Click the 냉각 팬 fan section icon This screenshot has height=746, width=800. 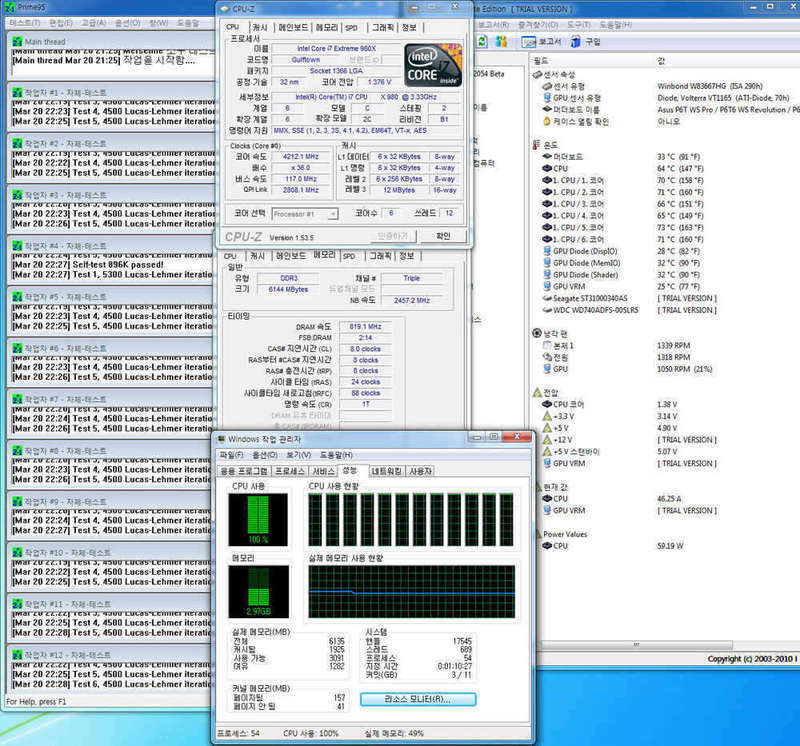coord(536,333)
